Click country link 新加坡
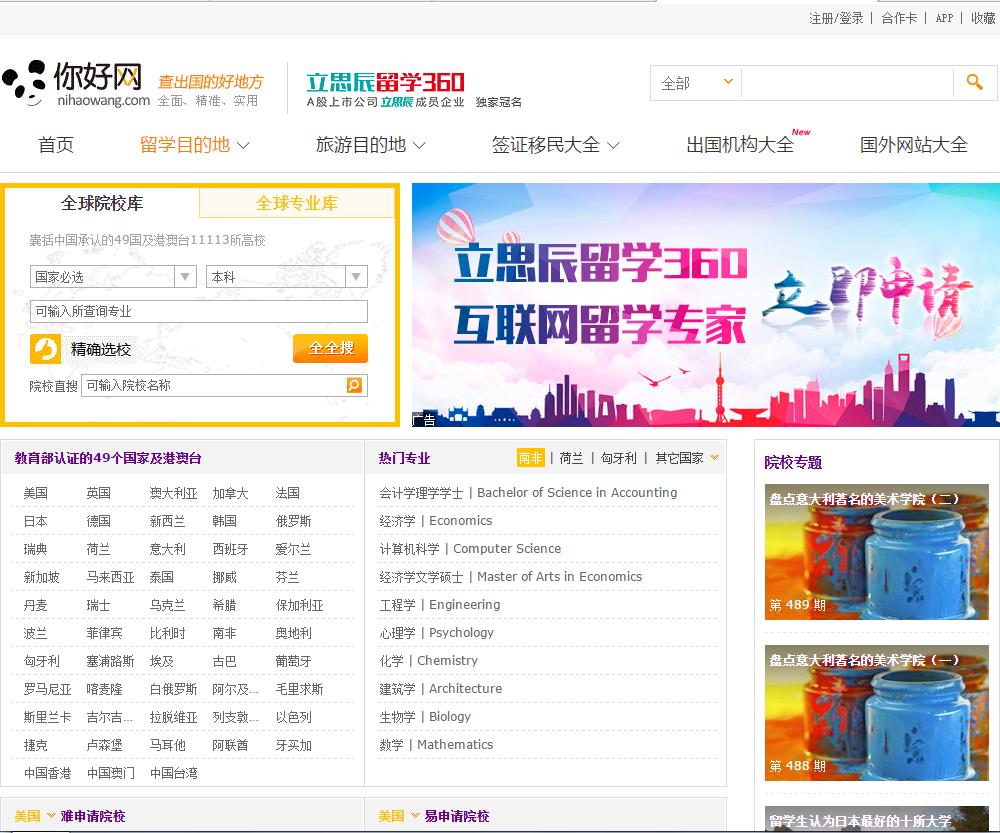1000x833 pixels. pyautogui.click(x=41, y=577)
